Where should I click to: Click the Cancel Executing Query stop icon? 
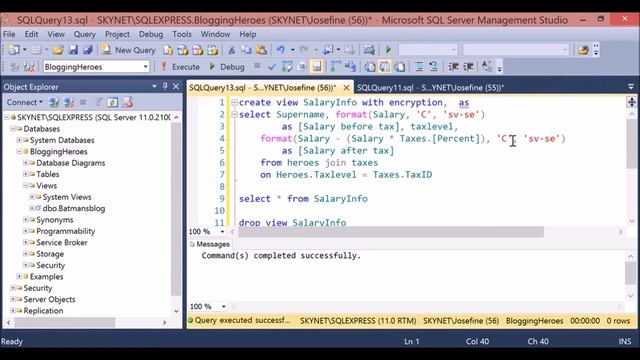[x=257, y=66]
